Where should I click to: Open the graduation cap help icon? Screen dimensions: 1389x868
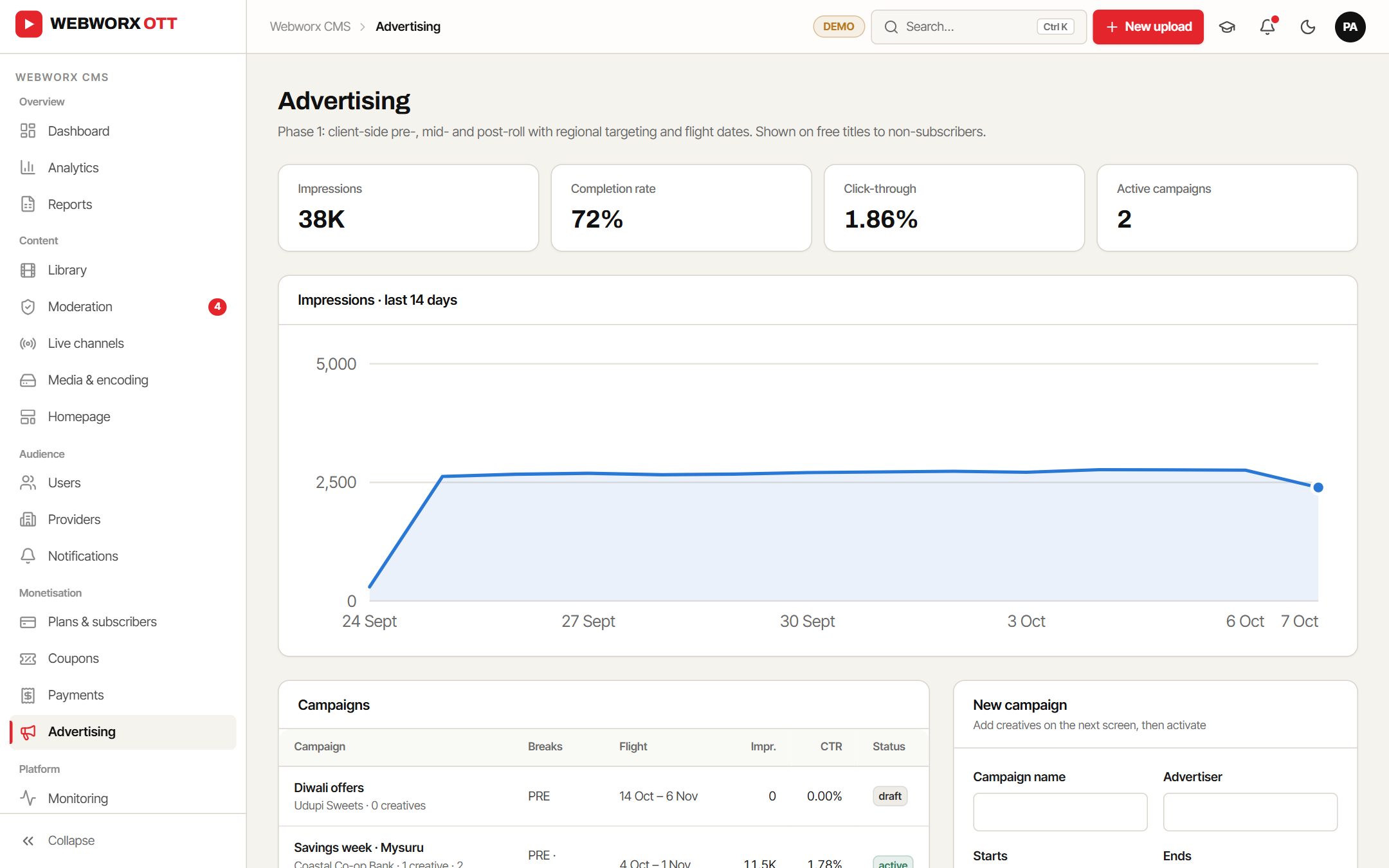1227,27
